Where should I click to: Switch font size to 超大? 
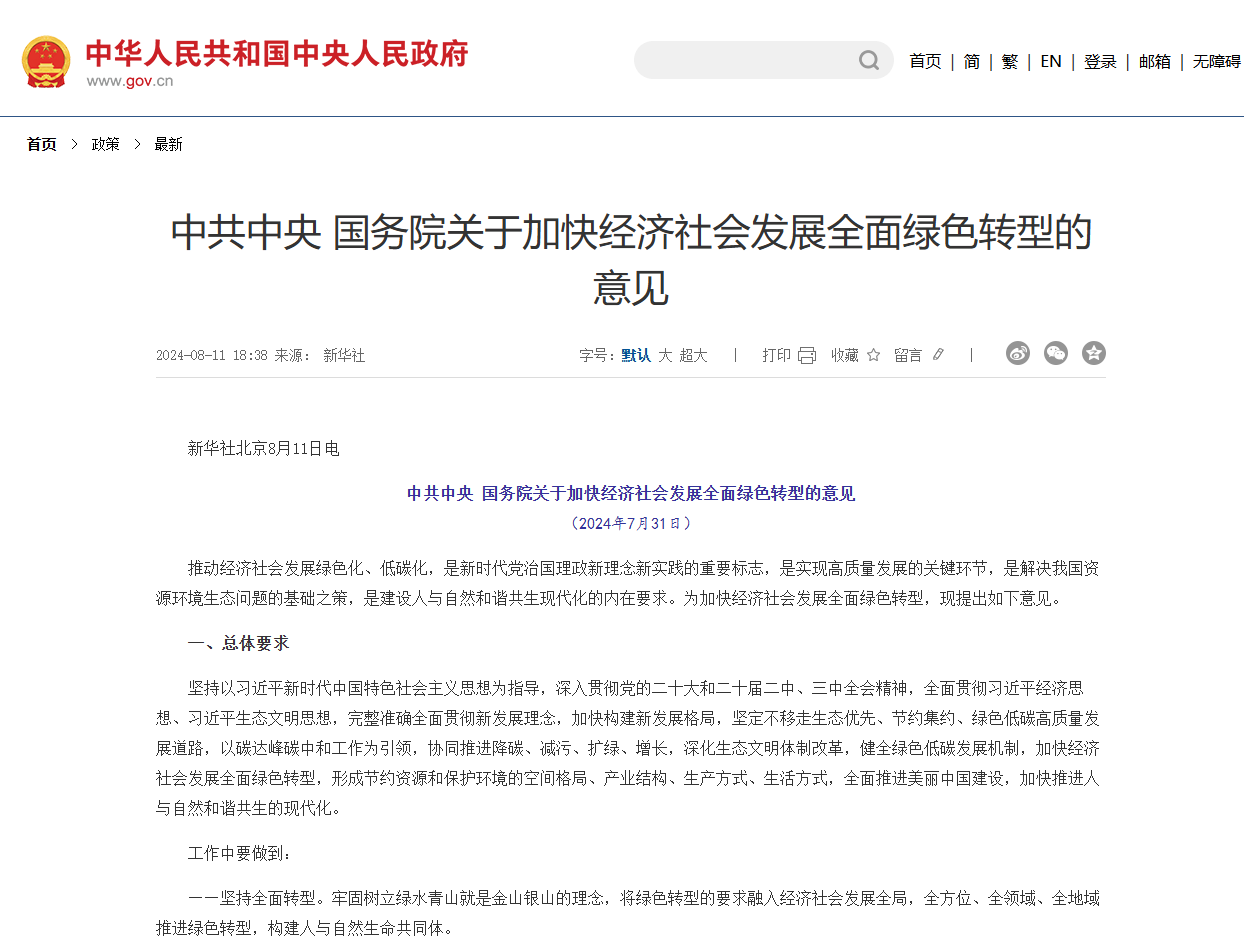pyautogui.click(x=694, y=355)
